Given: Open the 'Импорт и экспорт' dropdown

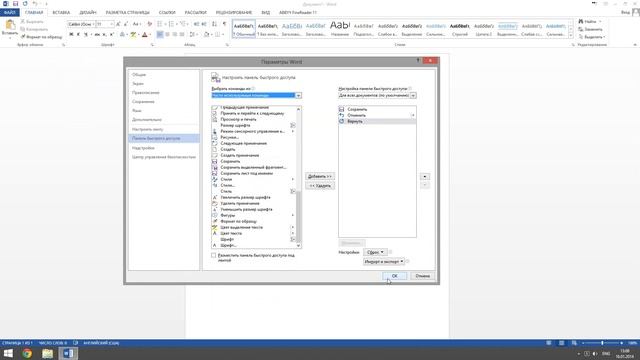Looking at the screenshot, I should tap(384, 261).
